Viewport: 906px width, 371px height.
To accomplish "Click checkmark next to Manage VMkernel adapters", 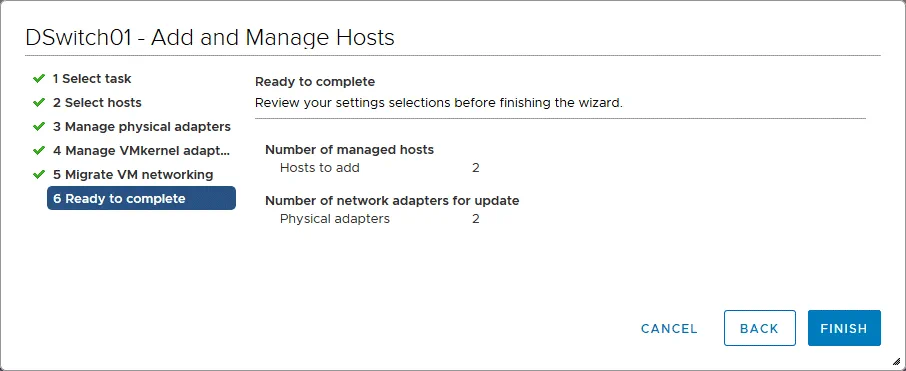I will tap(39, 150).
